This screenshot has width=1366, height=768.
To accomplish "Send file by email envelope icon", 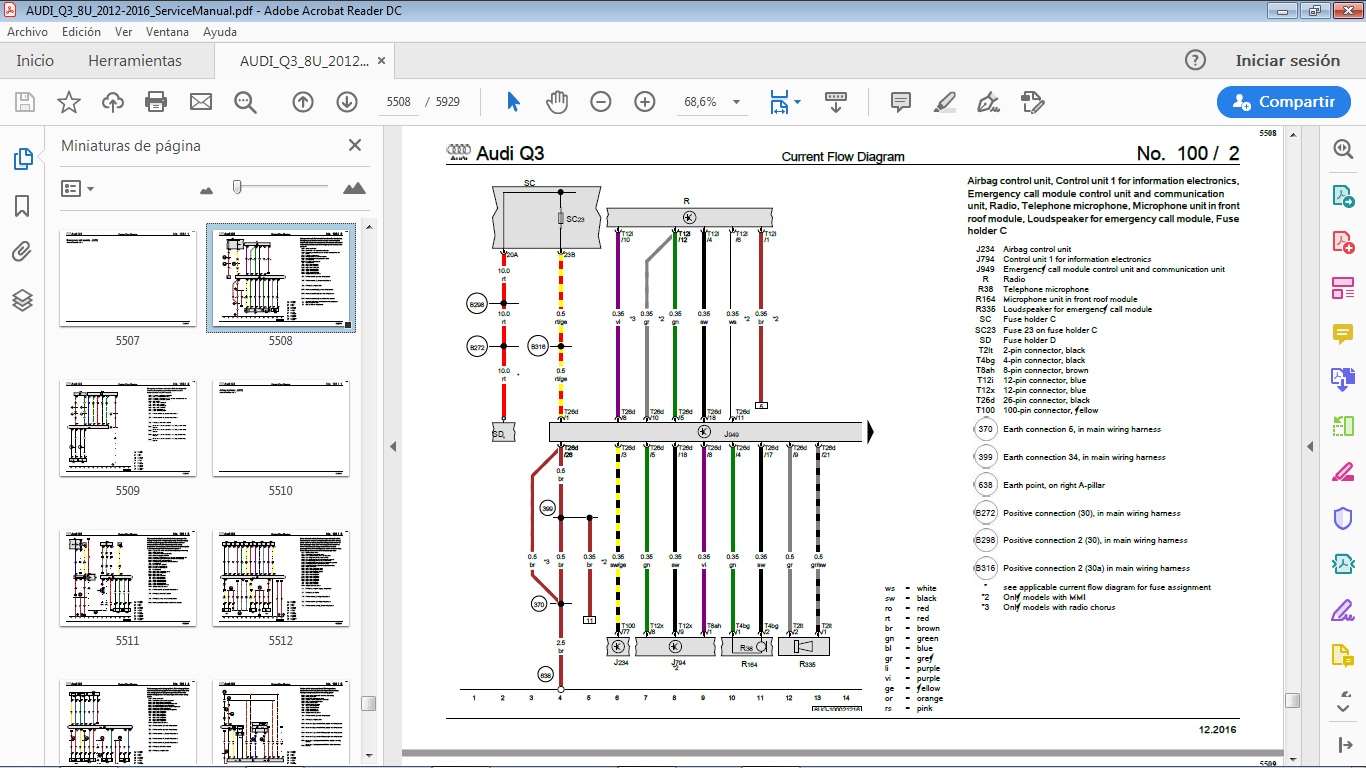I will 201,102.
